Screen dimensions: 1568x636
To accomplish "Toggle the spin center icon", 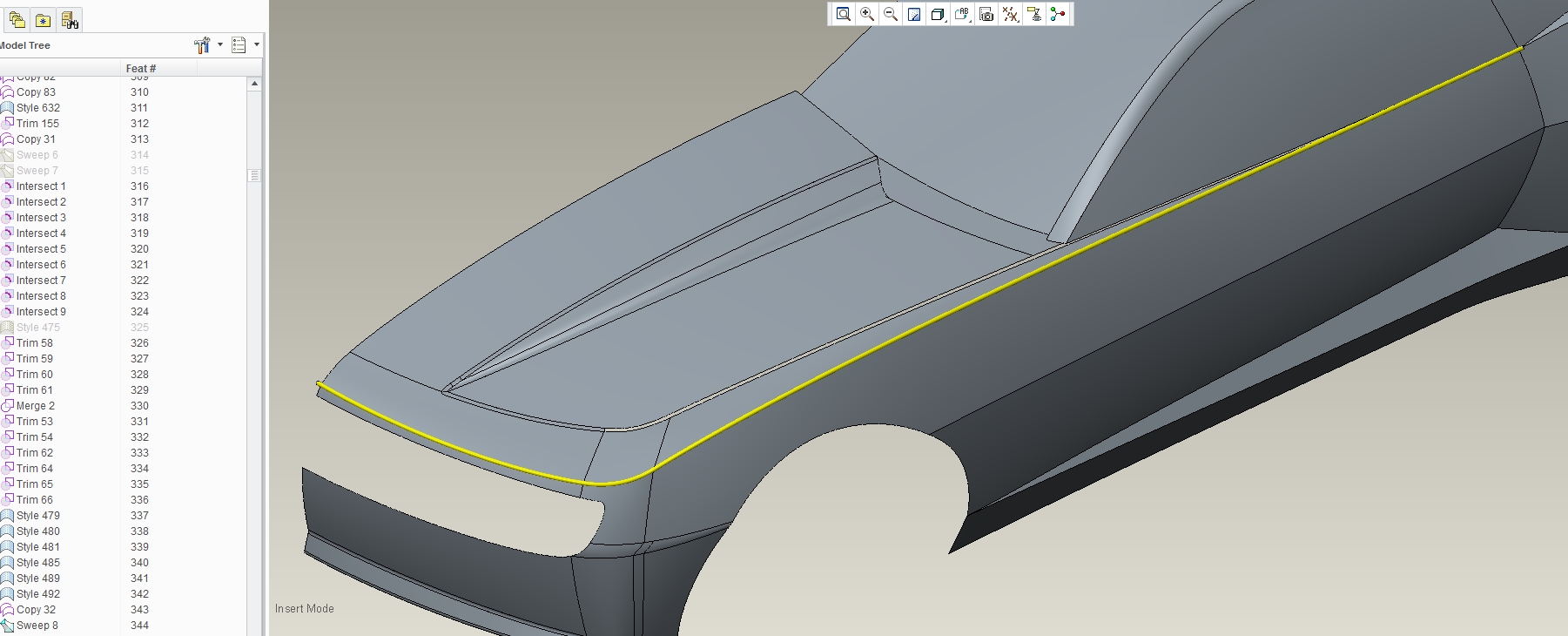I will pos(1058,14).
